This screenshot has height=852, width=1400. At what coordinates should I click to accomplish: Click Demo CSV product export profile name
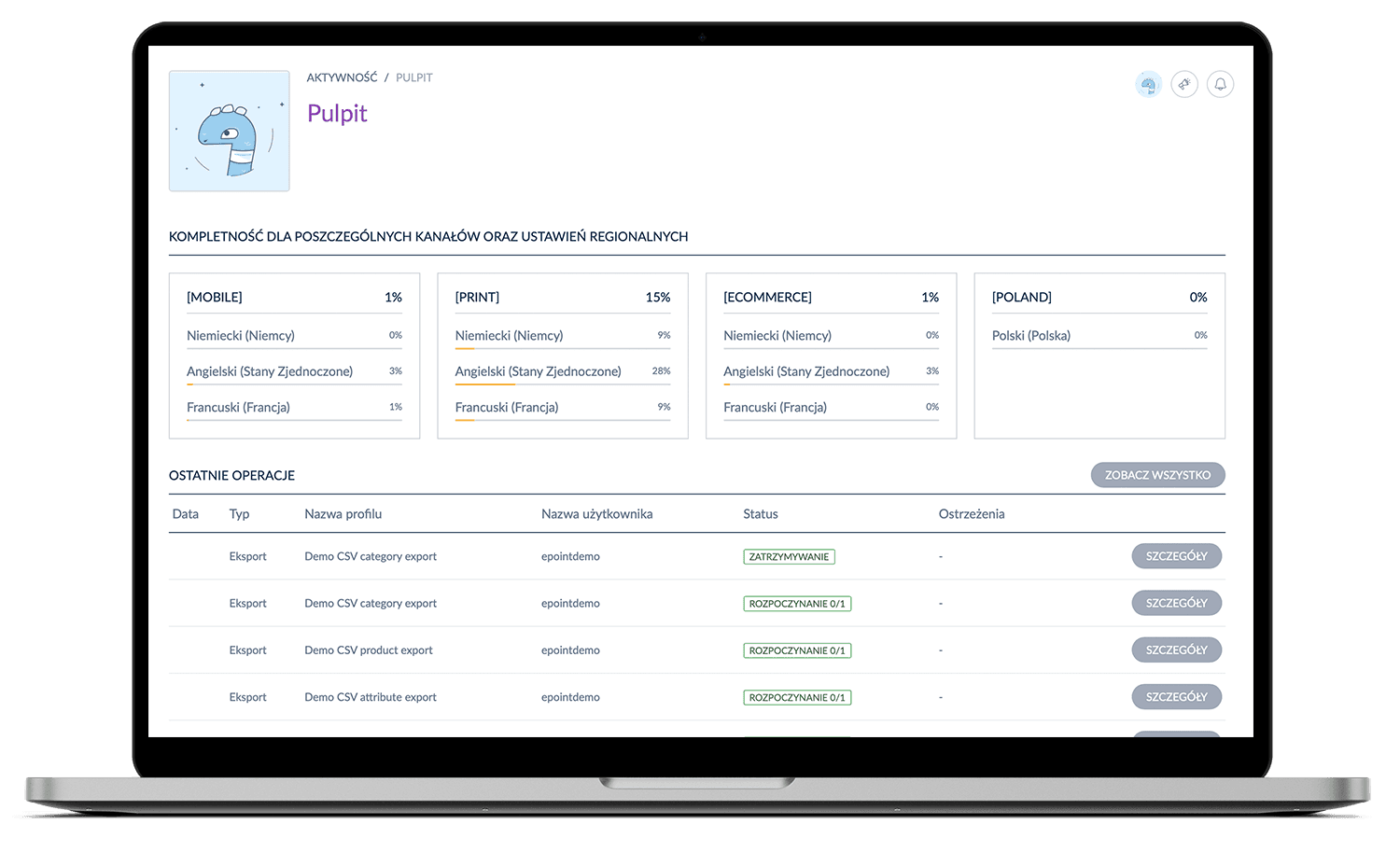pos(368,650)
